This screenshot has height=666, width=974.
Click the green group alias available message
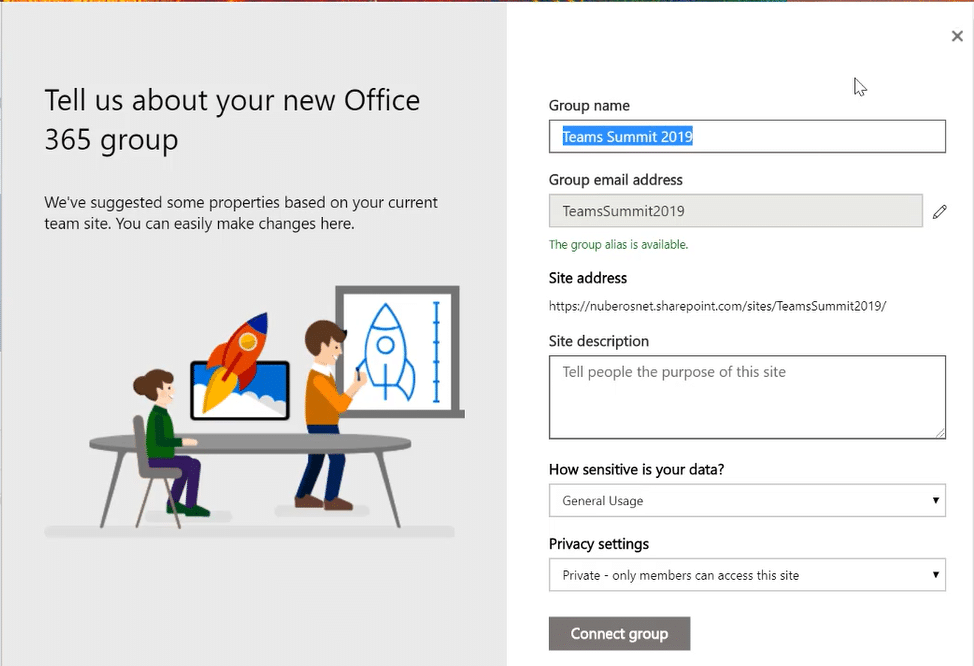[618, 245]
